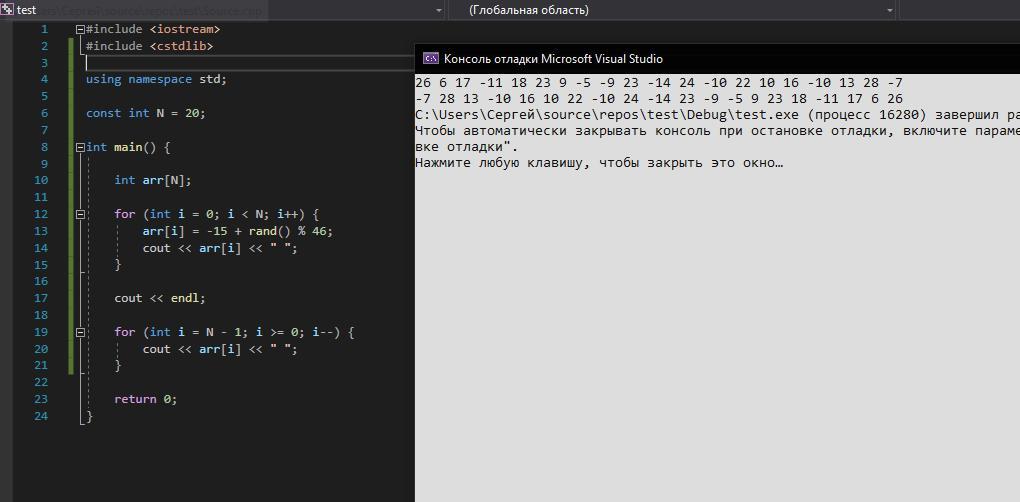Click console output line starting '26 6 17'

(659, 83)
